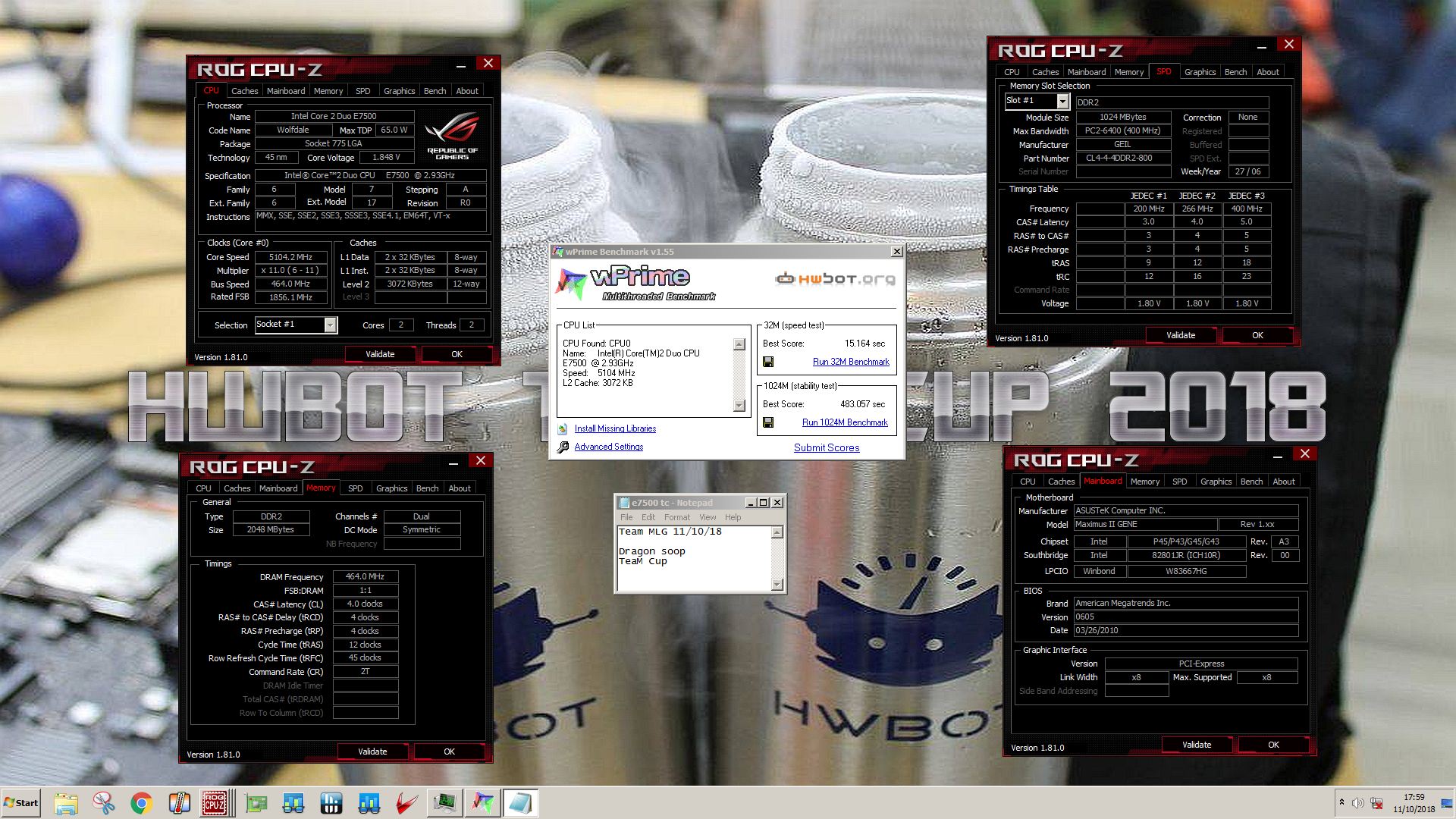Open the Notepad Format menu

pyautogui.click(x=677, y=517)
